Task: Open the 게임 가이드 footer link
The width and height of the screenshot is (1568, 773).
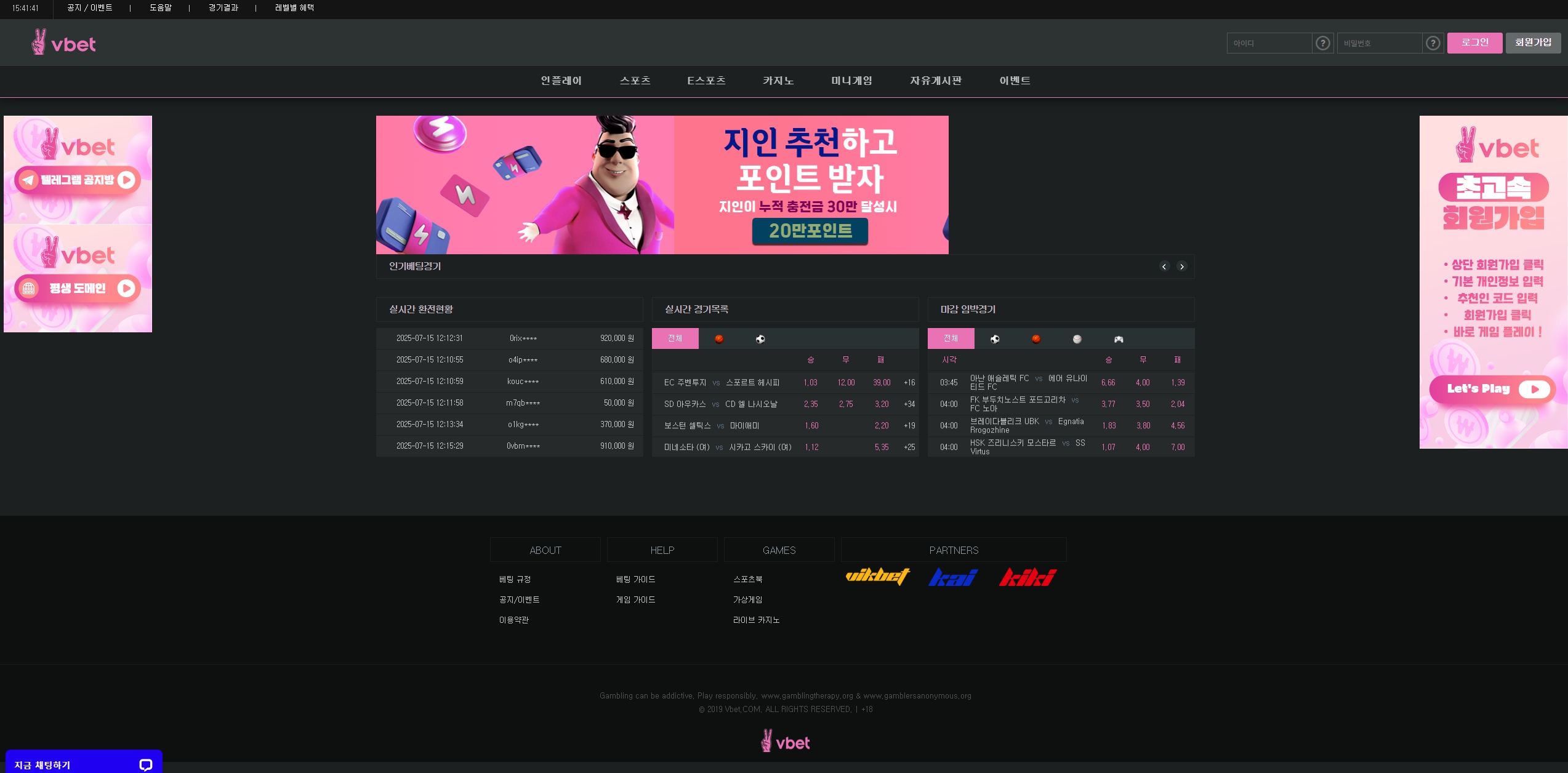Action: click(636, 600)
